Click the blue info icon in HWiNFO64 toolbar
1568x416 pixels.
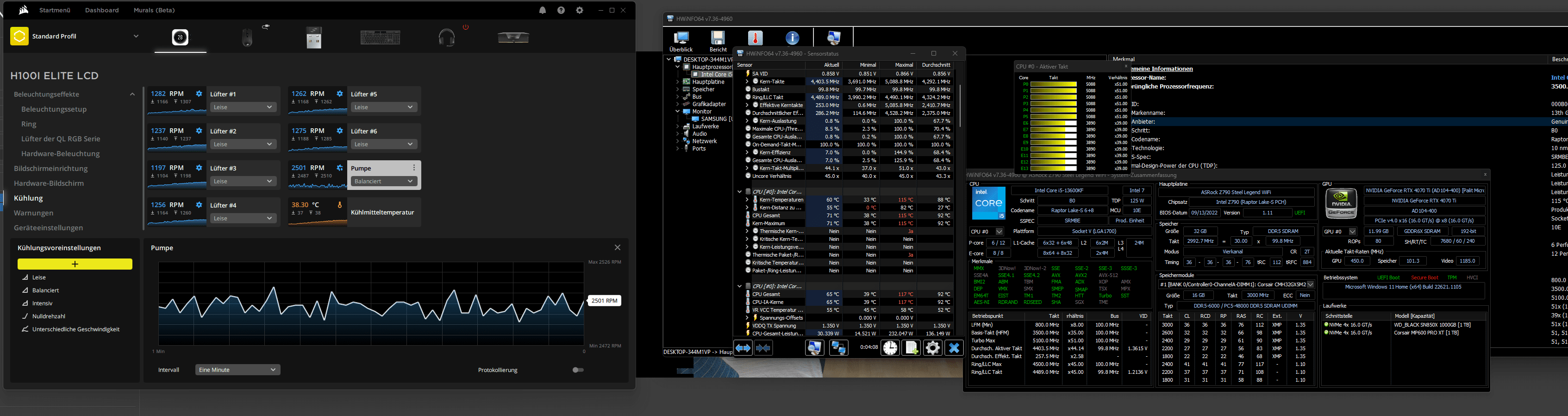point(792,38)
